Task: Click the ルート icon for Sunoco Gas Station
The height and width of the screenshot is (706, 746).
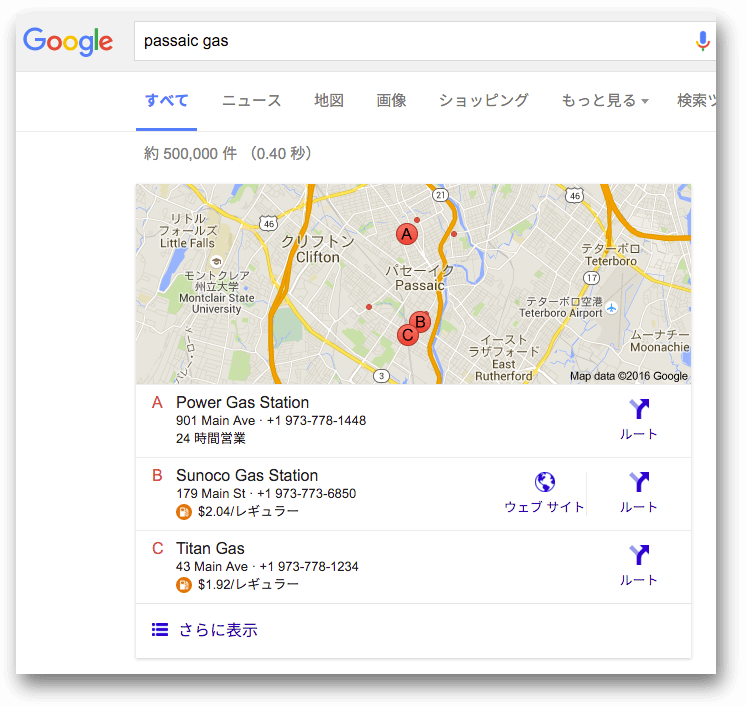Action: coord(638,482)
